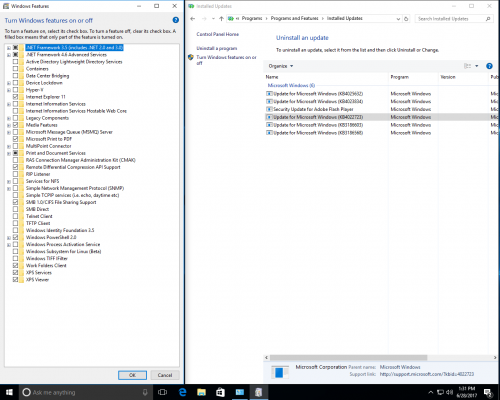Viewport: 500px width, 400px height.
Task: Select Security Update for Adobe Flash Player row
Action: pos(382,109)
